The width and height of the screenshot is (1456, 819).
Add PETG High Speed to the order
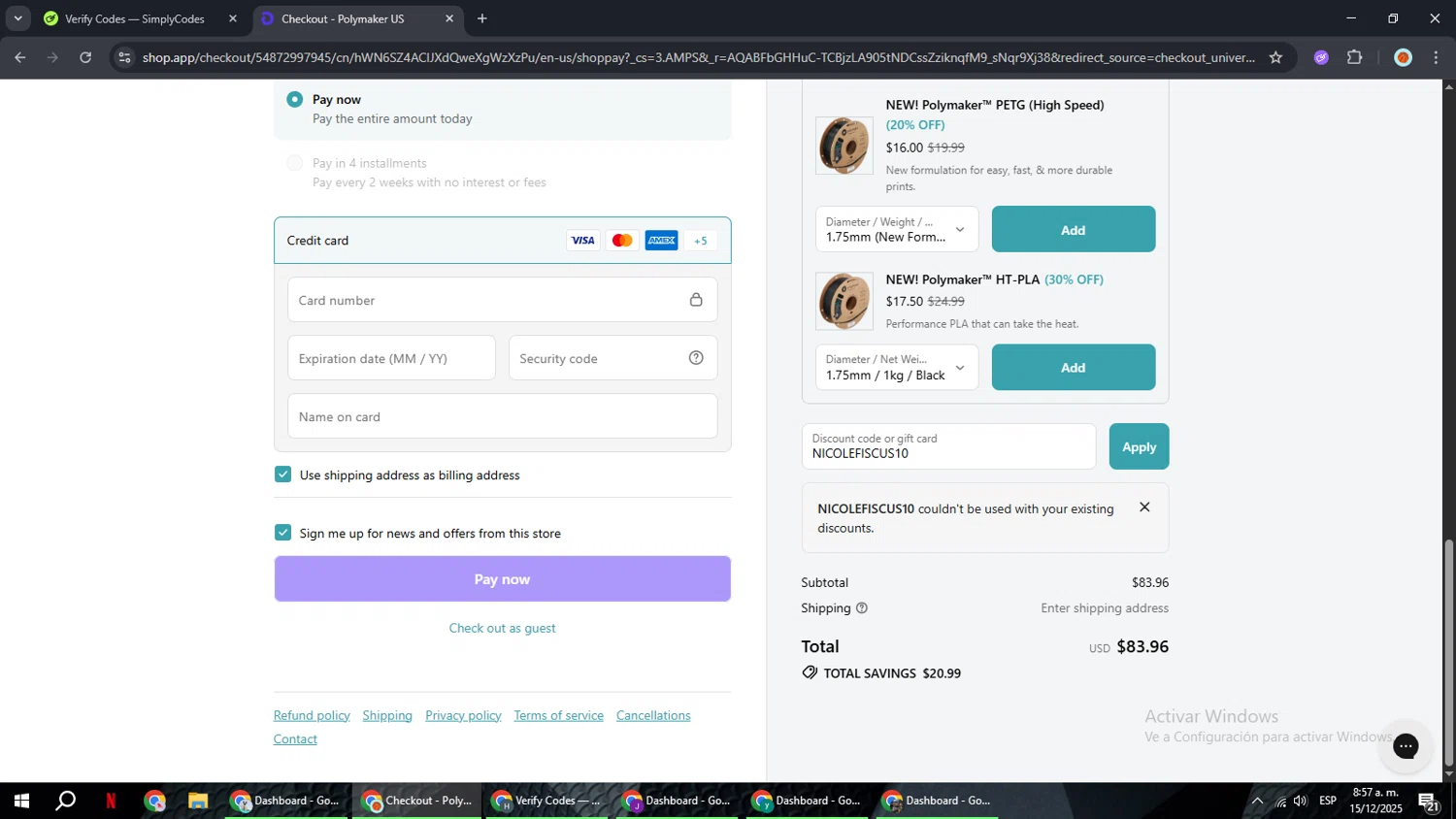1073,229
